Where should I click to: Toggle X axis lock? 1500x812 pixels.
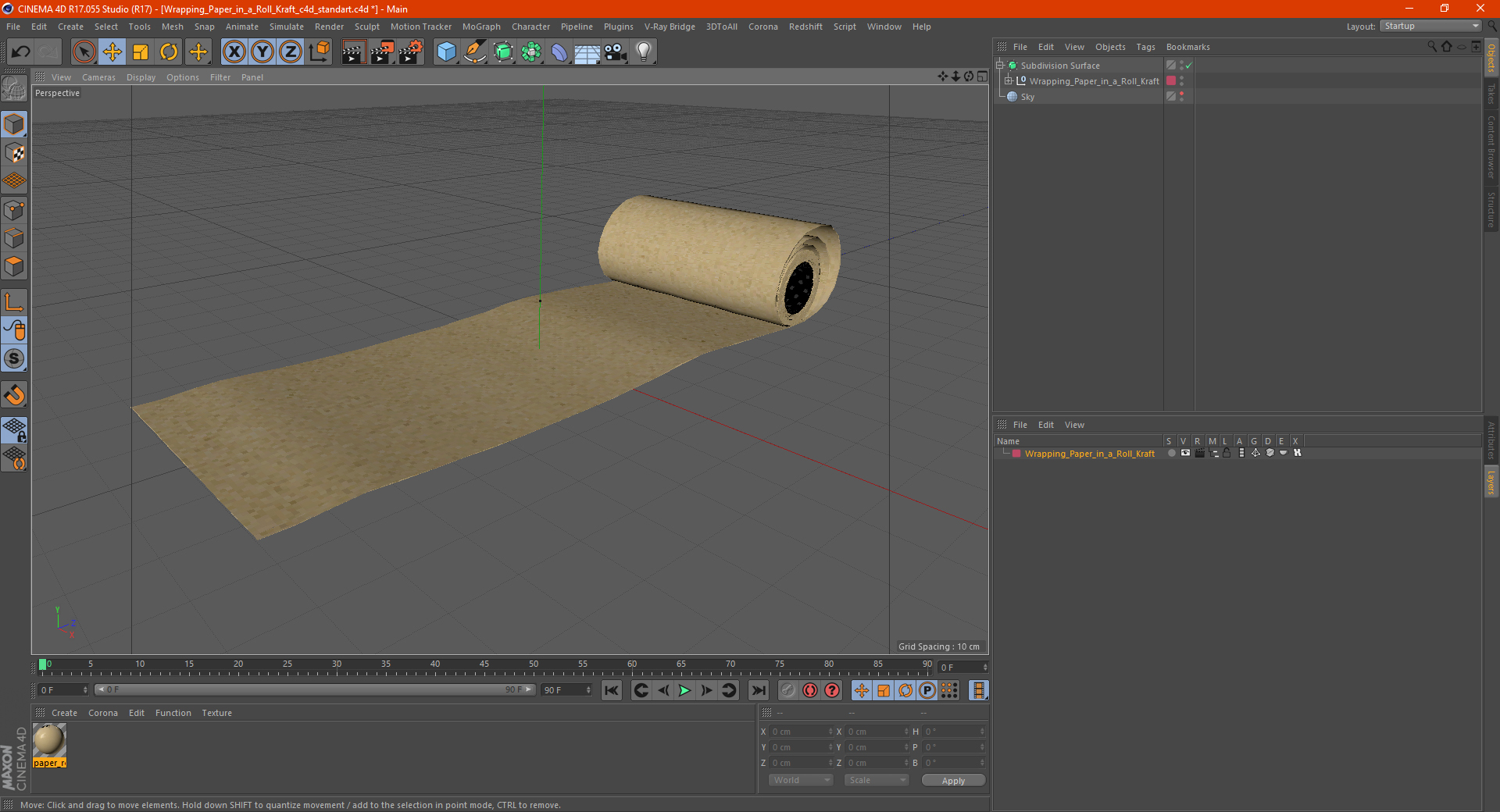point(234,52)
